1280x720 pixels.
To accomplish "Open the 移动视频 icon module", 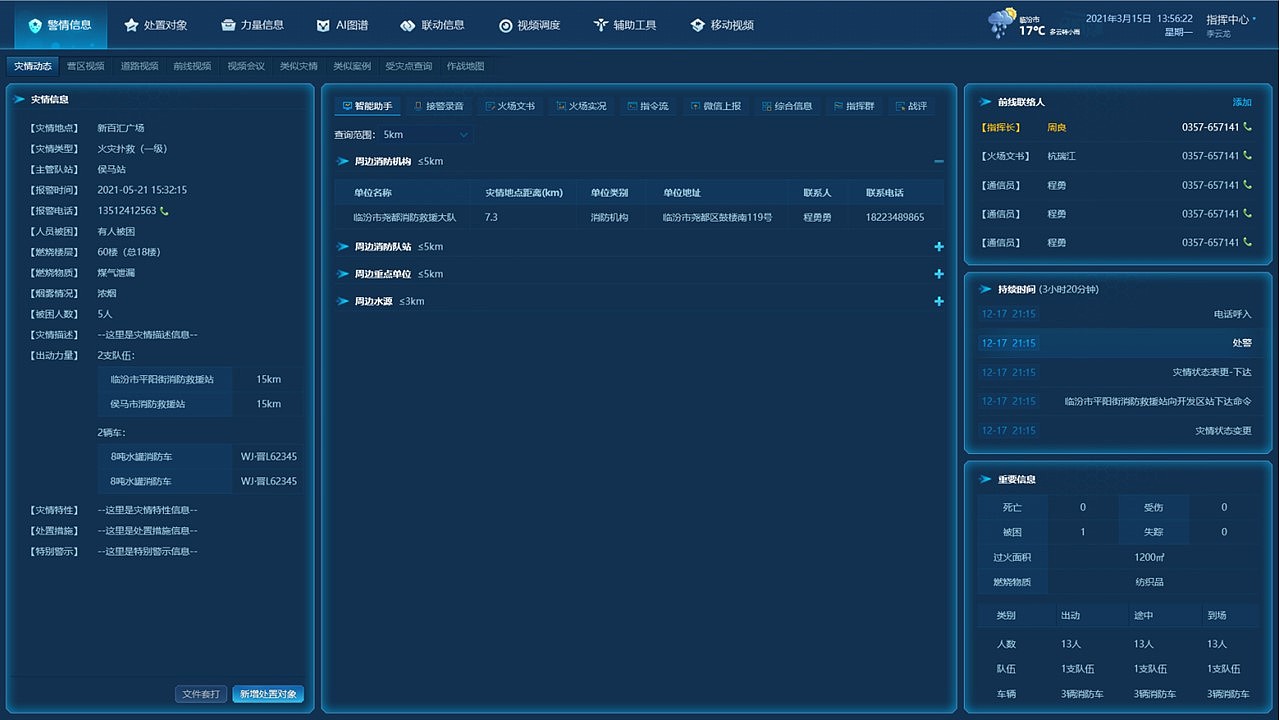I will [722, 25].
